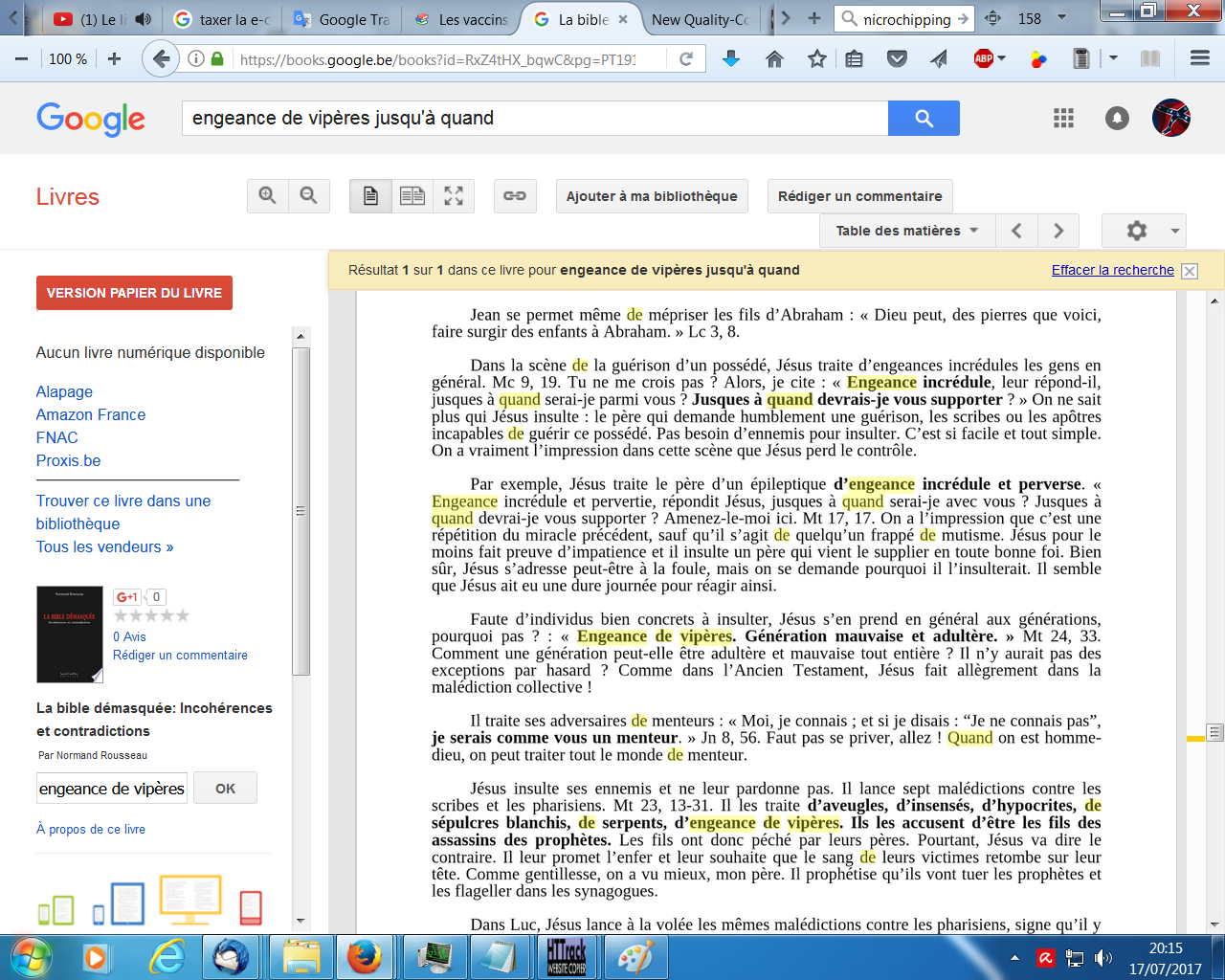Click Tous les vendeurs link
The width and height of the screenshot is (1225, 980).
105,546
